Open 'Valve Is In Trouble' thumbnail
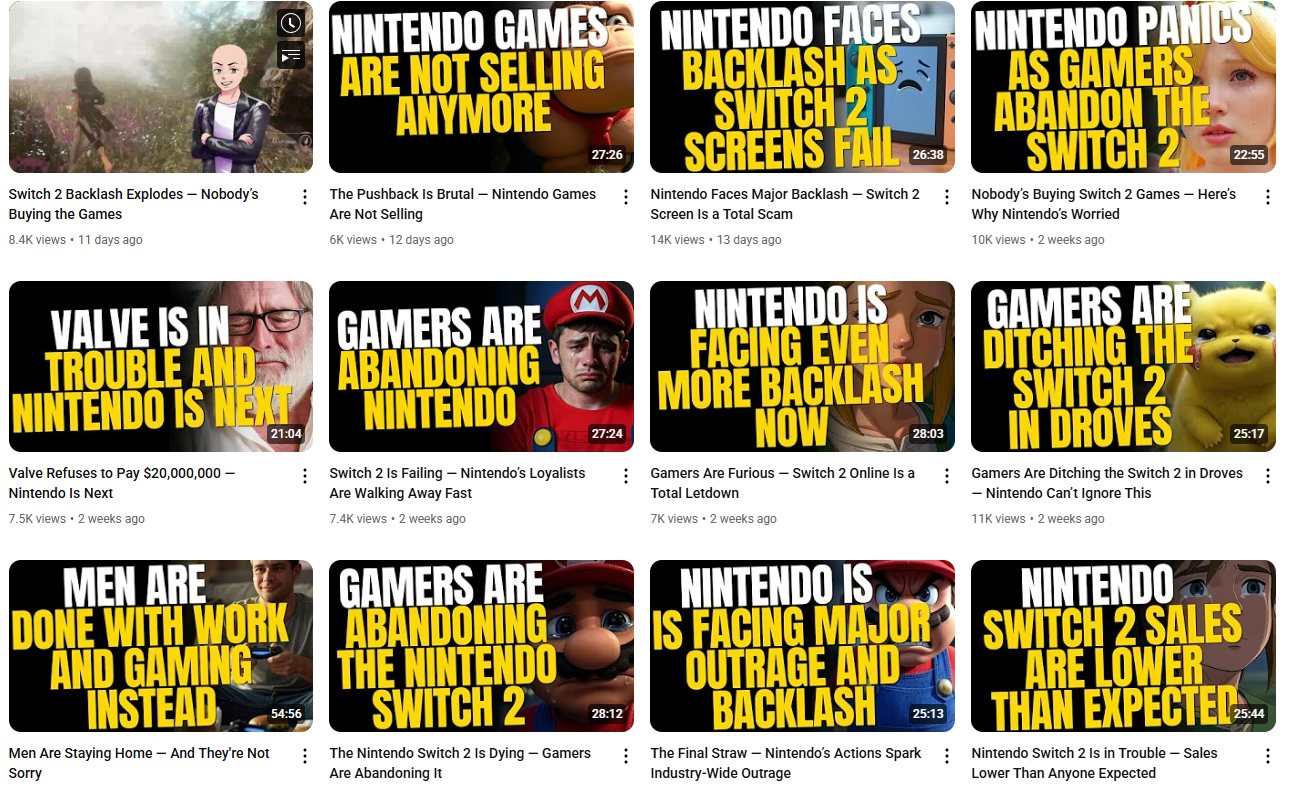 161,366
